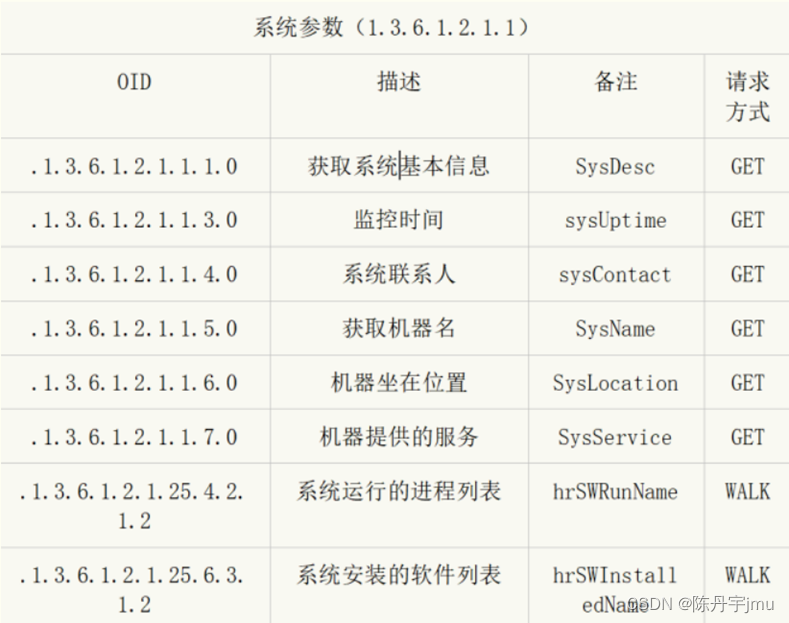Click GET in the SysLocation row
Image resolution: width=789 pixels, height=623 pixels.
(747, 383)
